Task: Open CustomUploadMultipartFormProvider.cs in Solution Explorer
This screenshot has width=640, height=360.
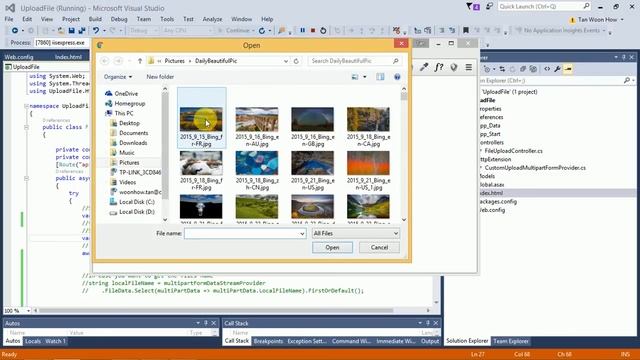Action: click(535, 168)
